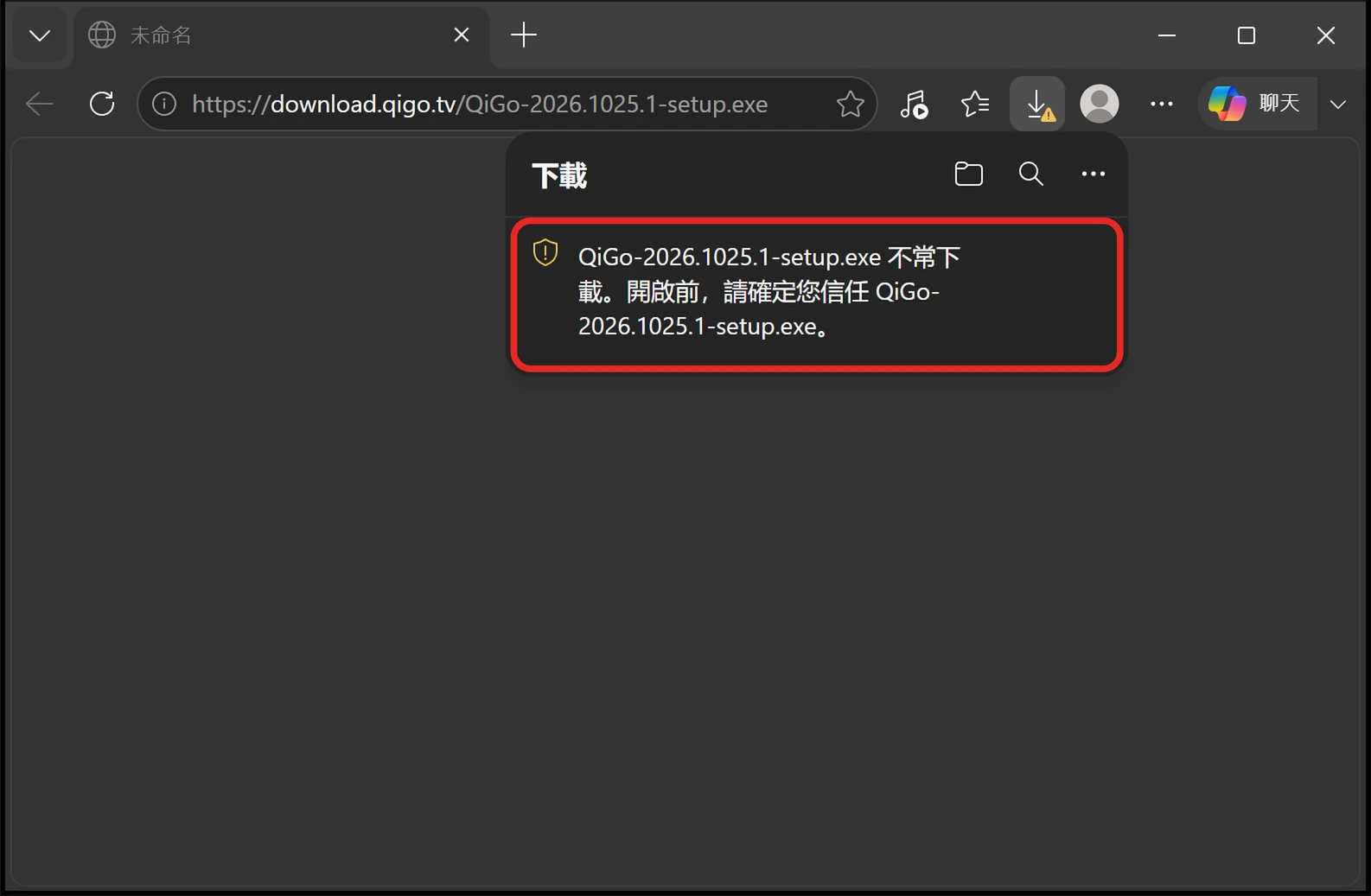The image size is (1371, 896).
Task: Open the user profile avatar
Action: click(1100, 104)
